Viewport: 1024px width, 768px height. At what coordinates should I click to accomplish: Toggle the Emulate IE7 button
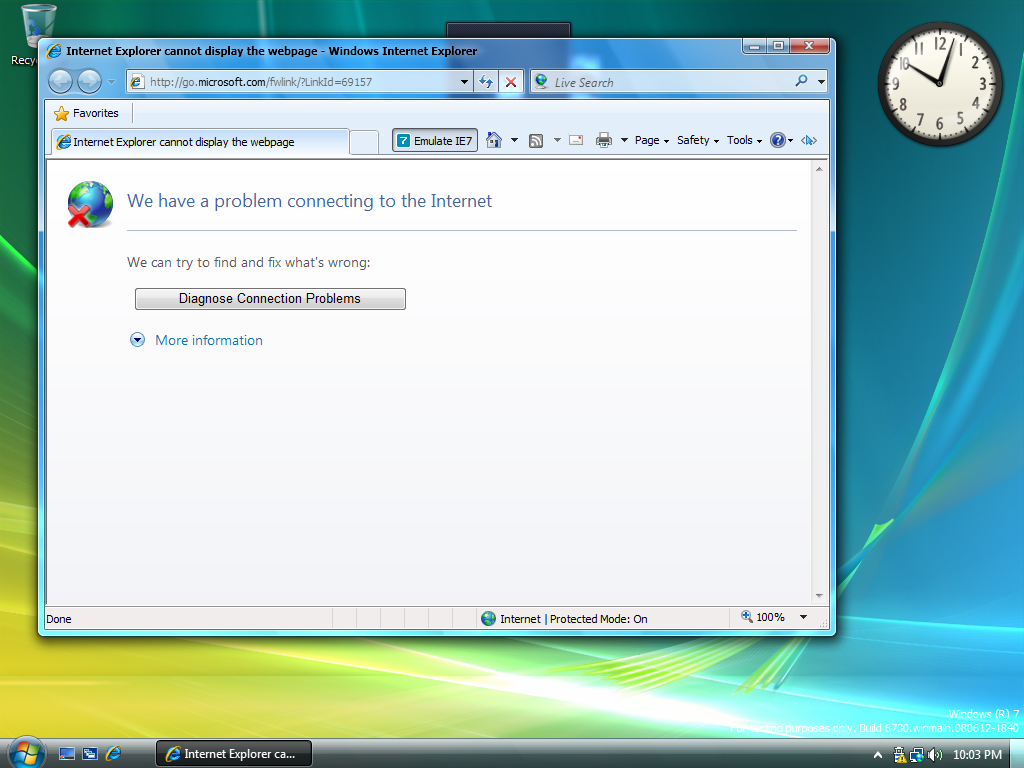435,140
